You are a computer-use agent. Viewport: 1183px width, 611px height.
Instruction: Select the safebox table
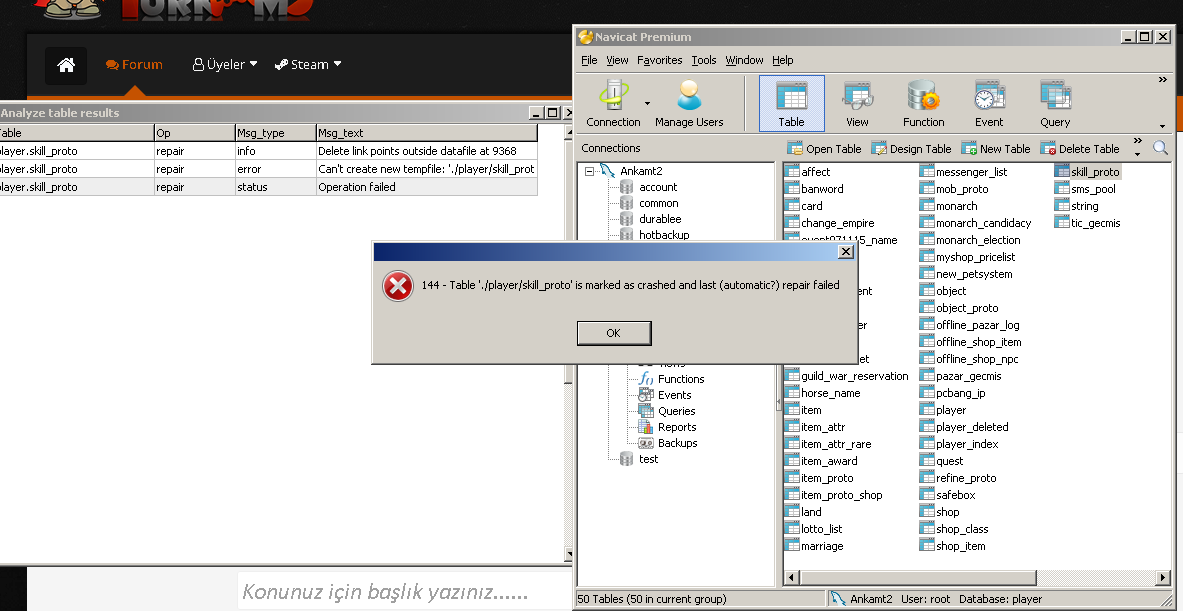click(948, 495)
